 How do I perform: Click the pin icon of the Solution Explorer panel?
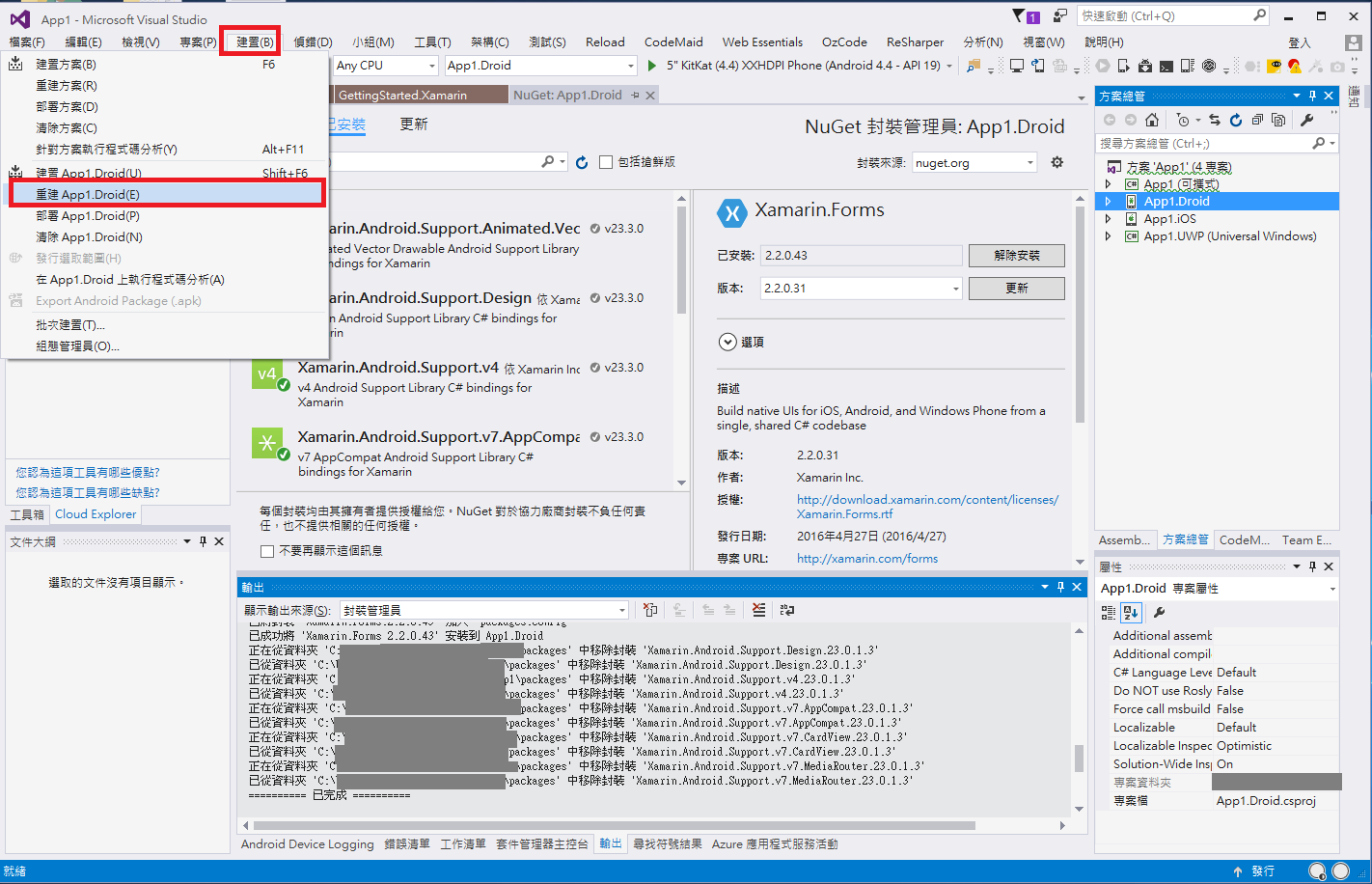click(1312, 96)
